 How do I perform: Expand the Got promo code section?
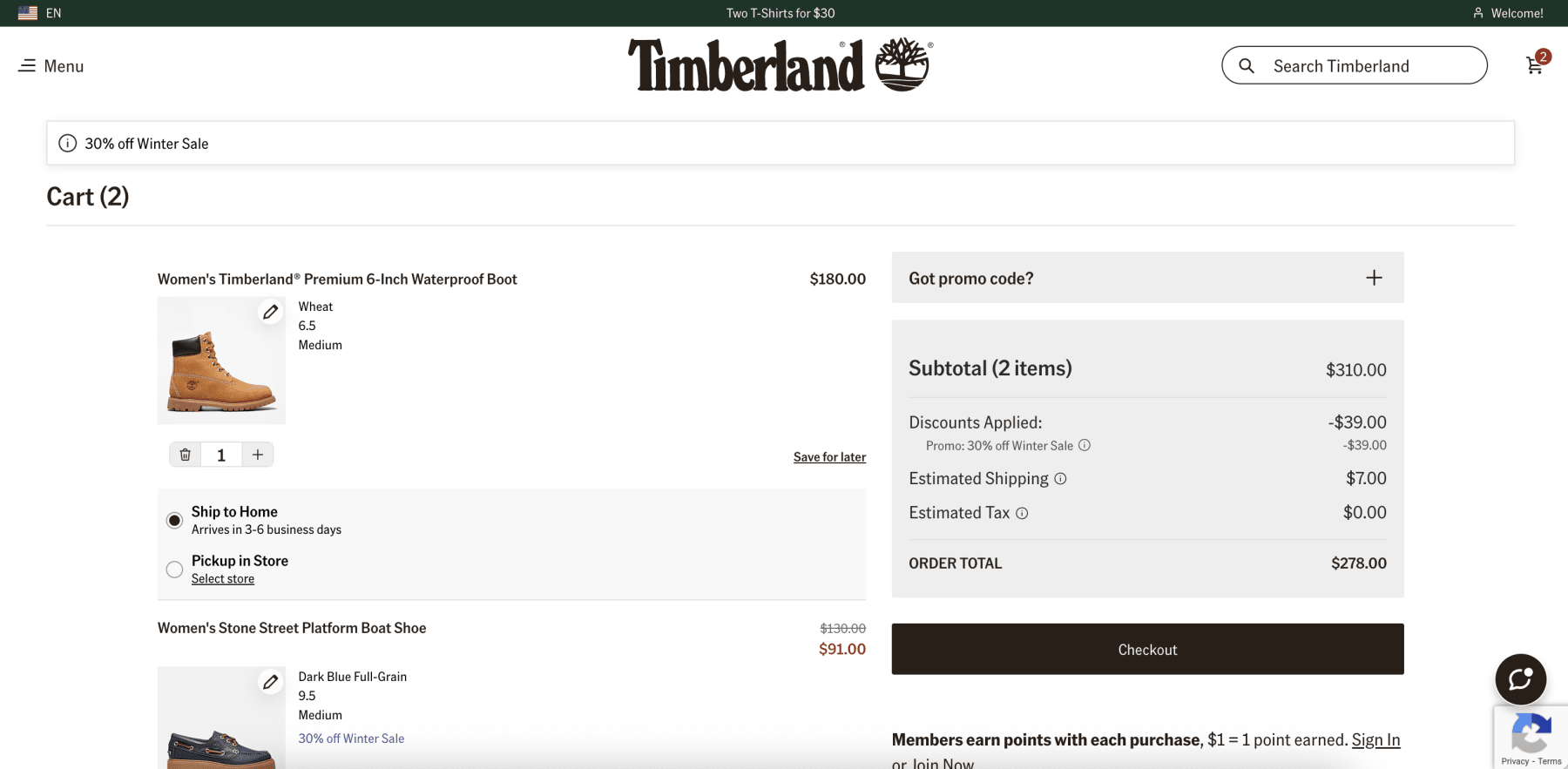(x=1147, y=278)
